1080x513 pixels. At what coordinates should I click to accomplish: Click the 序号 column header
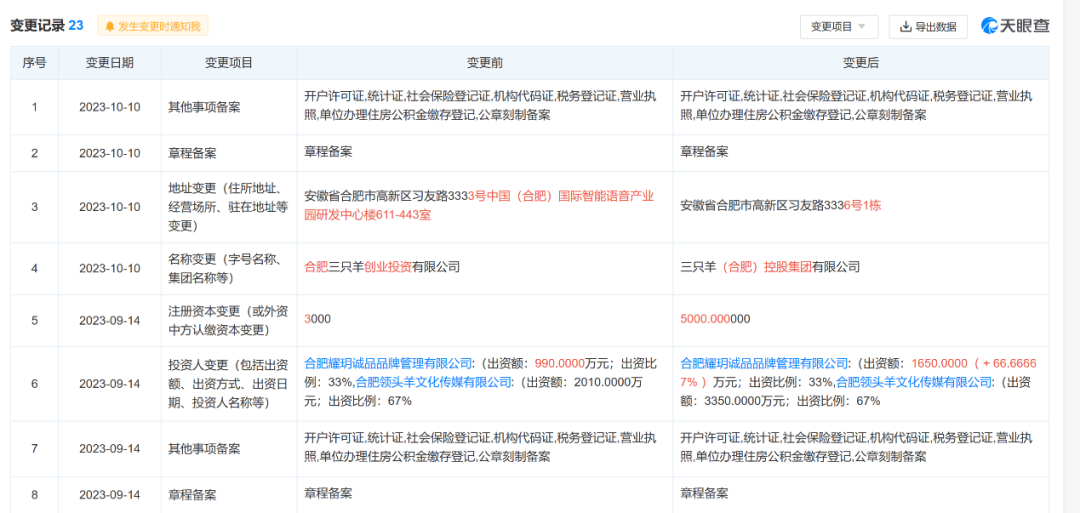(34, 63)
